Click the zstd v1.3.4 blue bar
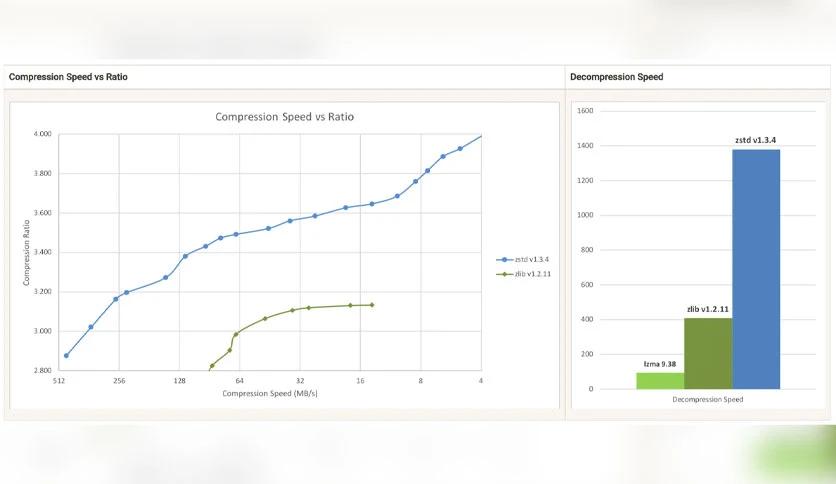The height and width of the screenshot is (484, 836). [x=756, y=269]
